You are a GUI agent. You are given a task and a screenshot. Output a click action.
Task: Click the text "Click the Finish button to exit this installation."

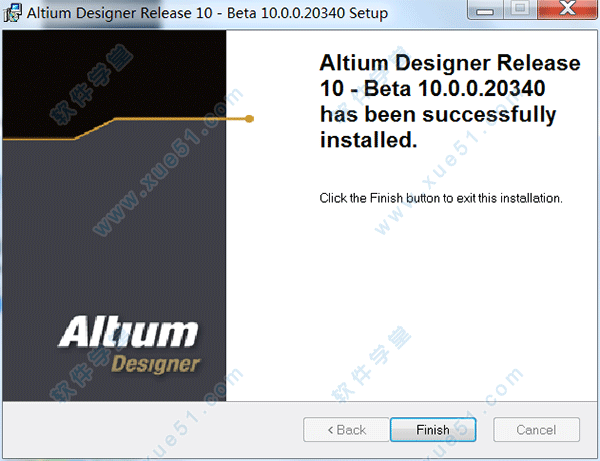[441, 198]
